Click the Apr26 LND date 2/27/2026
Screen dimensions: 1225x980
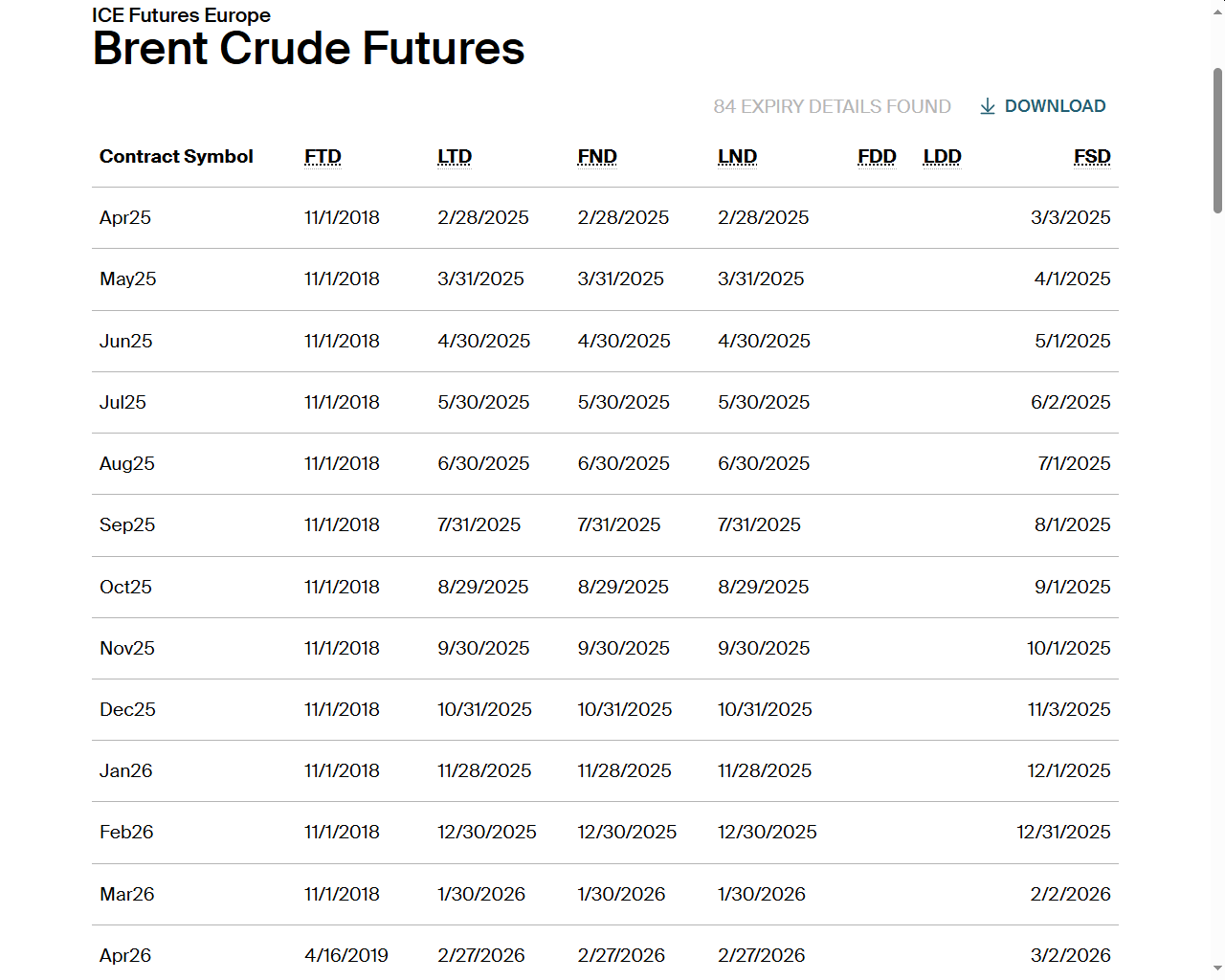pos(762,955)
